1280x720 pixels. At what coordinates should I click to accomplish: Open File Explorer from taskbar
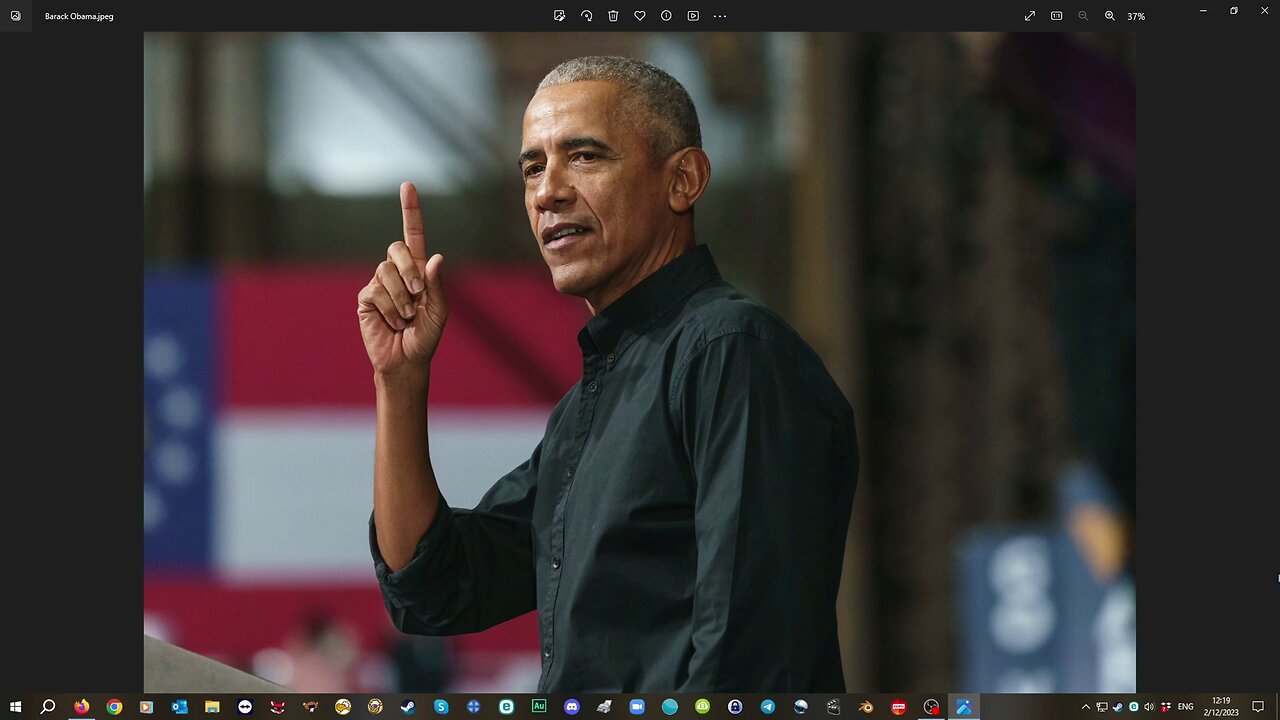pyautogui.click(x=212, y=707)
